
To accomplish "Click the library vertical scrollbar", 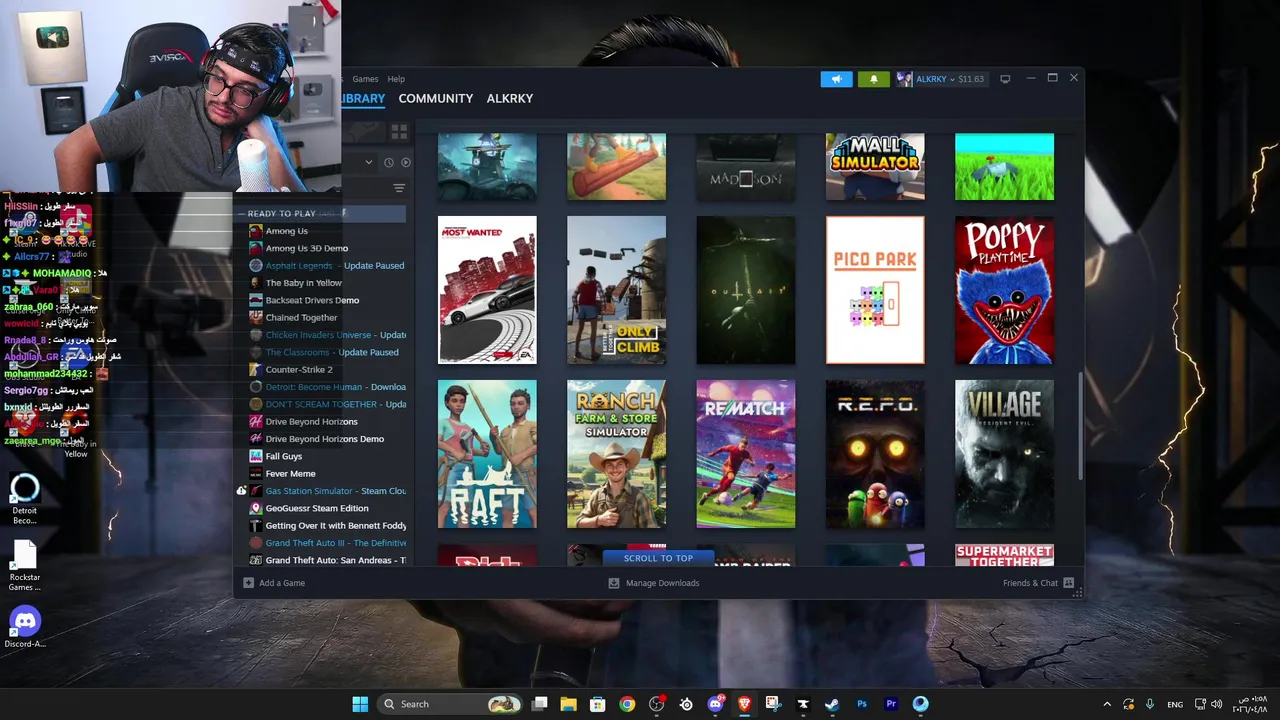I will tap(1080, 425).
